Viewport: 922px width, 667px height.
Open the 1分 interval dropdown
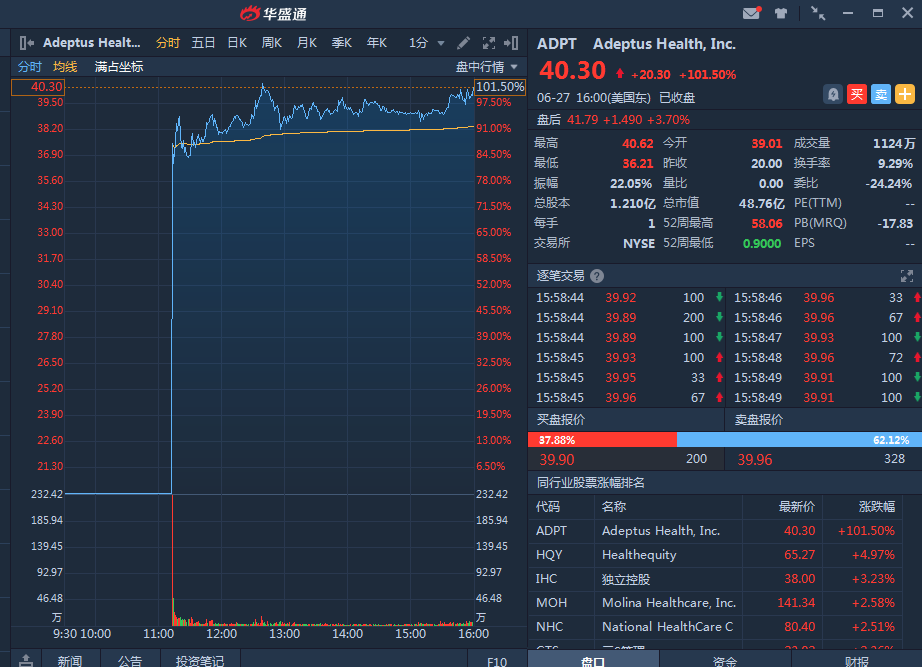click(427, 43)
